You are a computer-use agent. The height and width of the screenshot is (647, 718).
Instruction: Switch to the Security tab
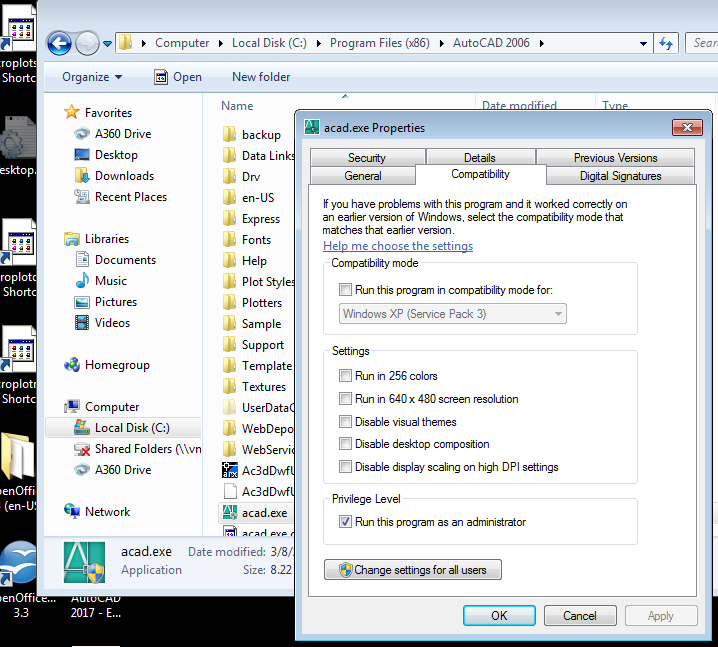click(x=366, y=158)
